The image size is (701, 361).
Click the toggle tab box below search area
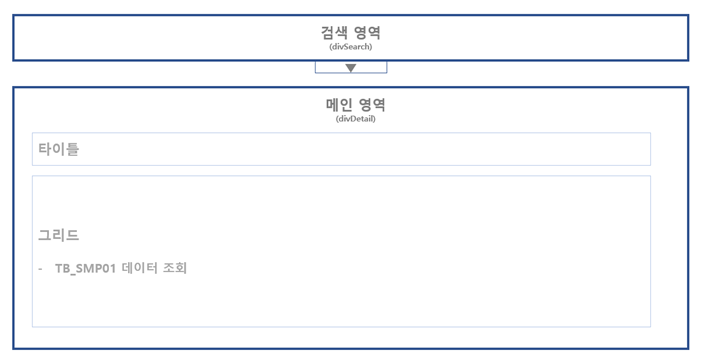(x=351, y=67)
